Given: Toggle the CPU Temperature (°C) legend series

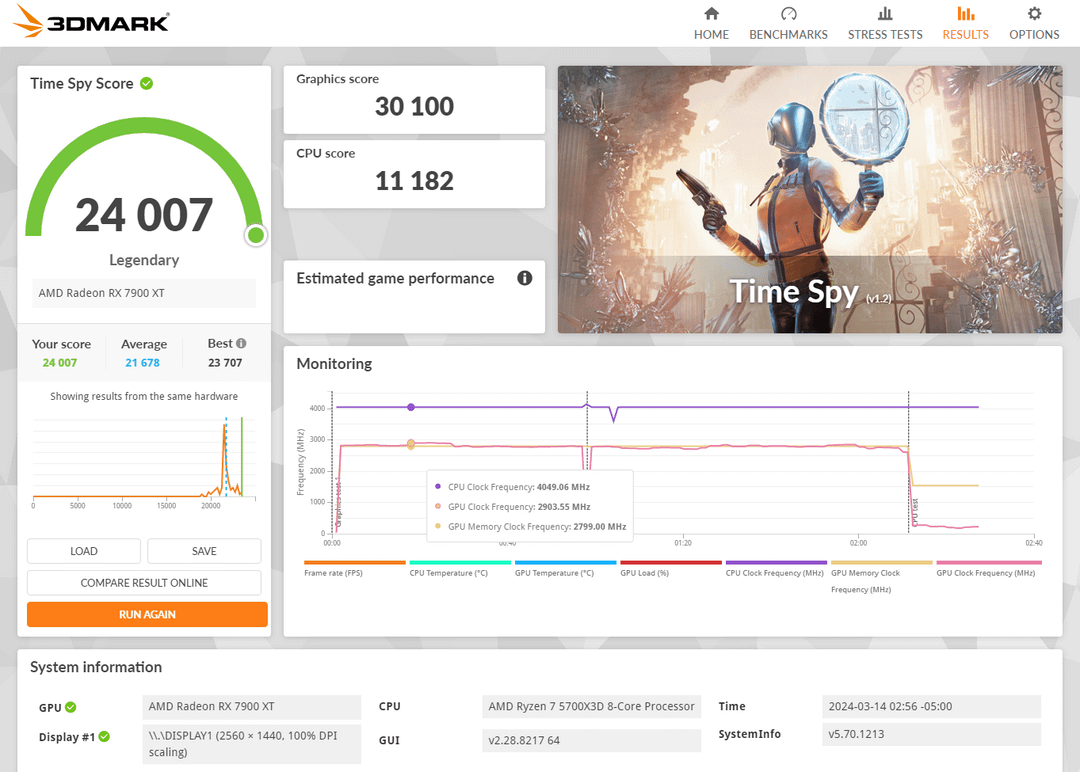Looking at the screenshot, I should tap(459, 568).
